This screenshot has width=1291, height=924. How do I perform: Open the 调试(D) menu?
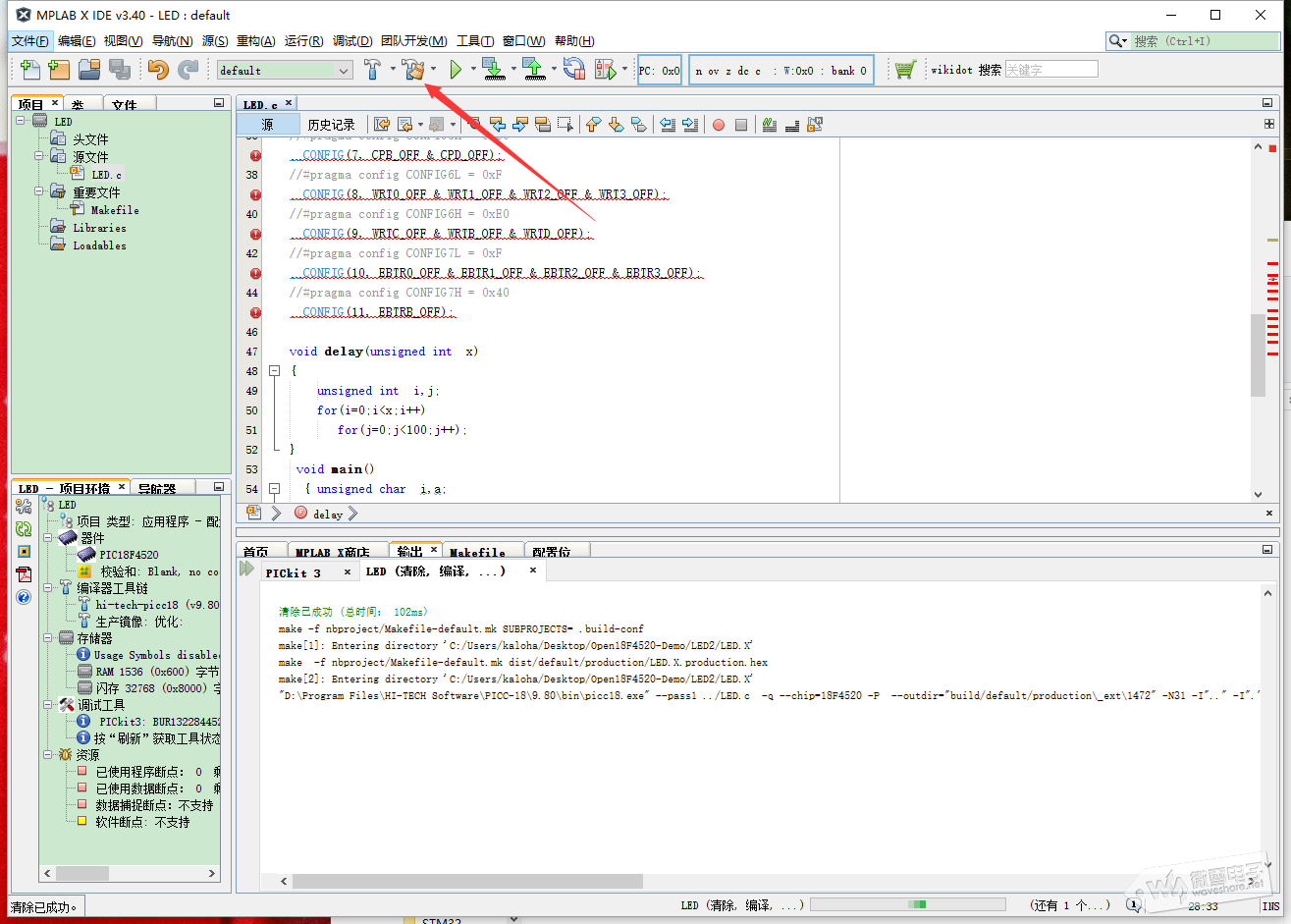[352, 41]
